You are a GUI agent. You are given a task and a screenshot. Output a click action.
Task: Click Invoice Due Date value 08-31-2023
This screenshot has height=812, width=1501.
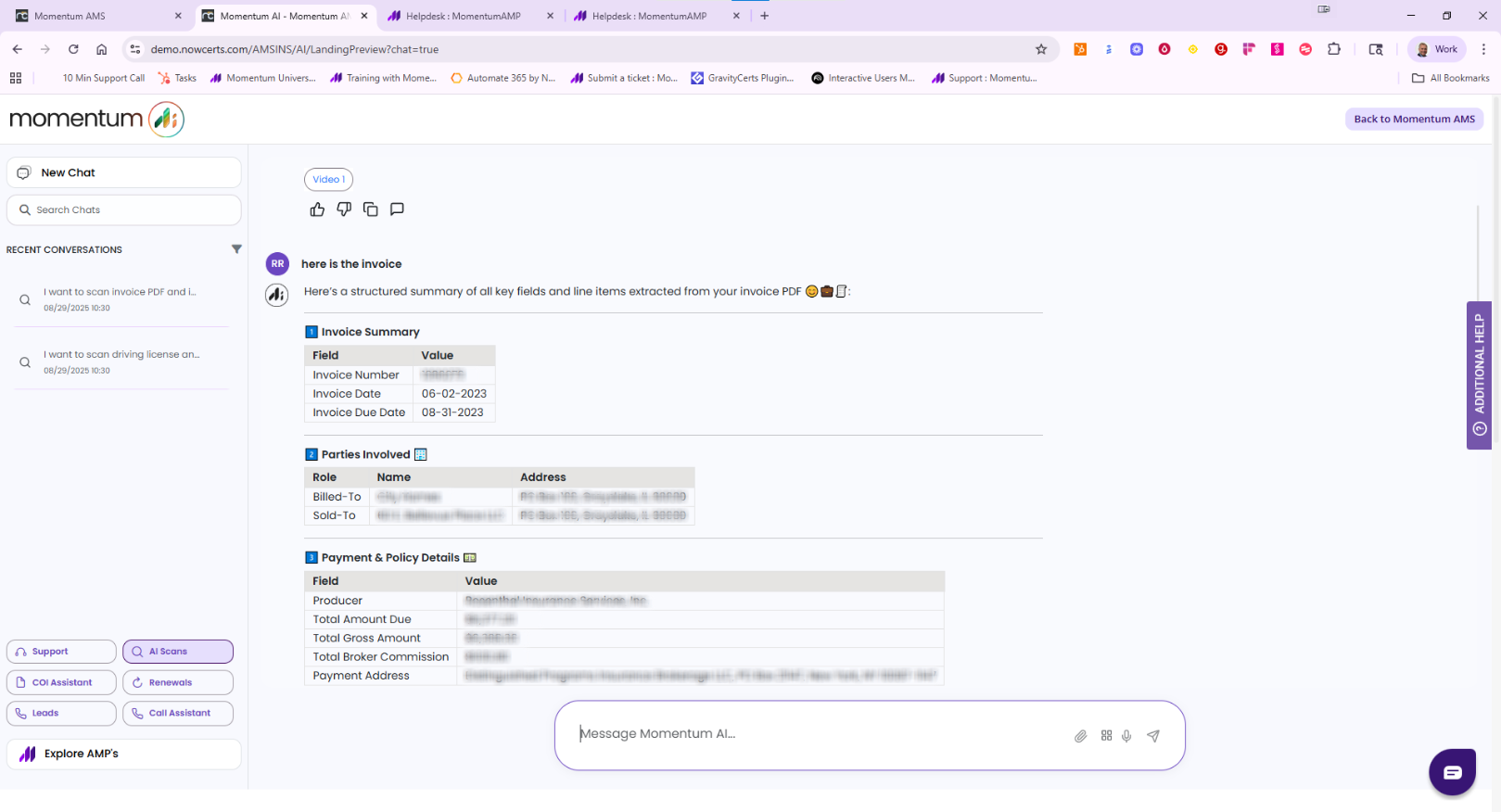[x=452, y=412]
